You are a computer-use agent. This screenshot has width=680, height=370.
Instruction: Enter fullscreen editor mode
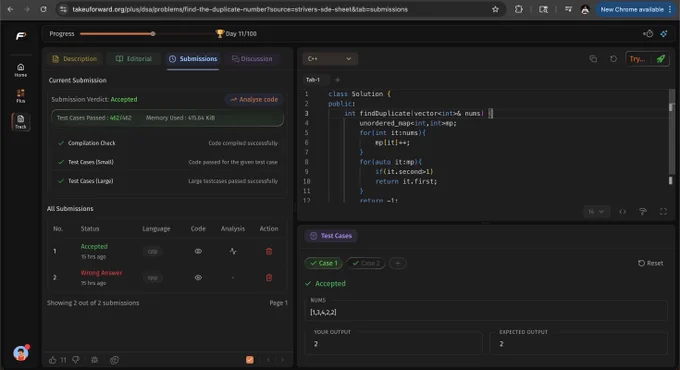click(x=663, y=212)
